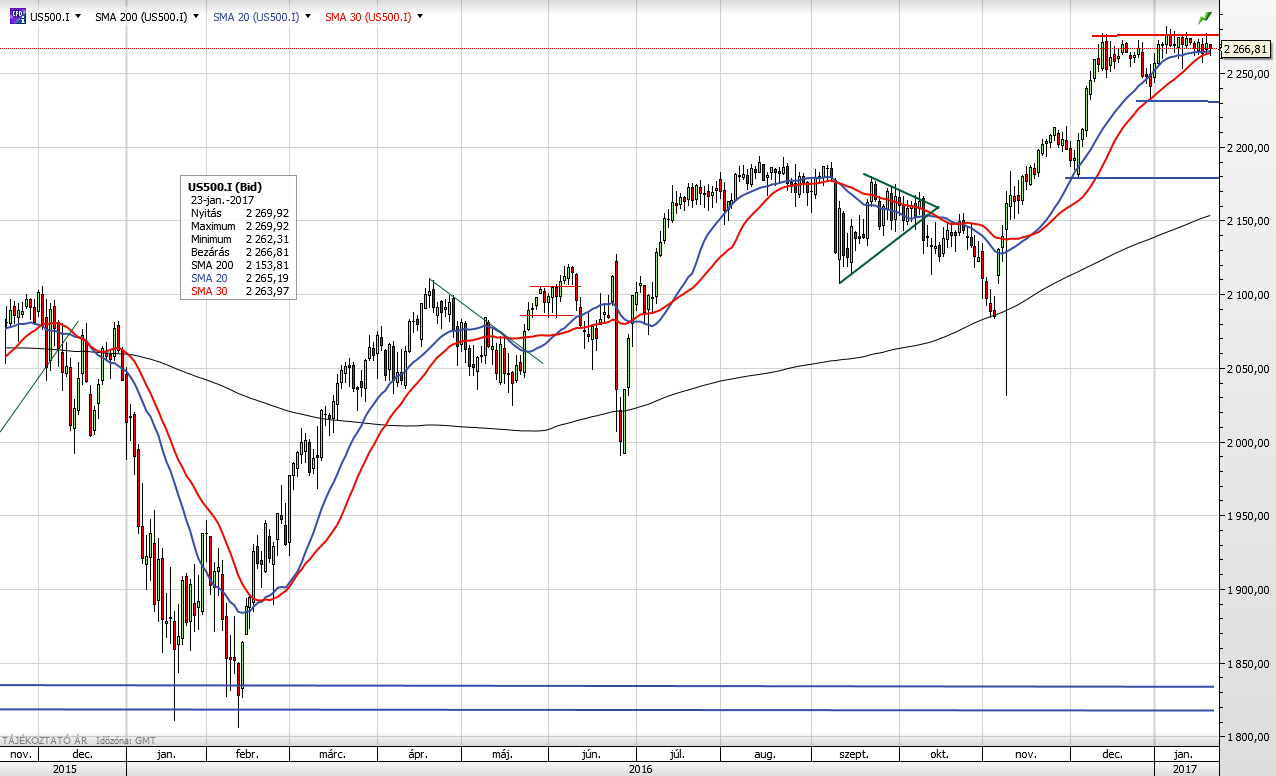The width and height of the screenshot is (1276, 776).
Task: Click the 1 850,00 price axis label
Action: pyautogui.click(x=1246, y=664)
